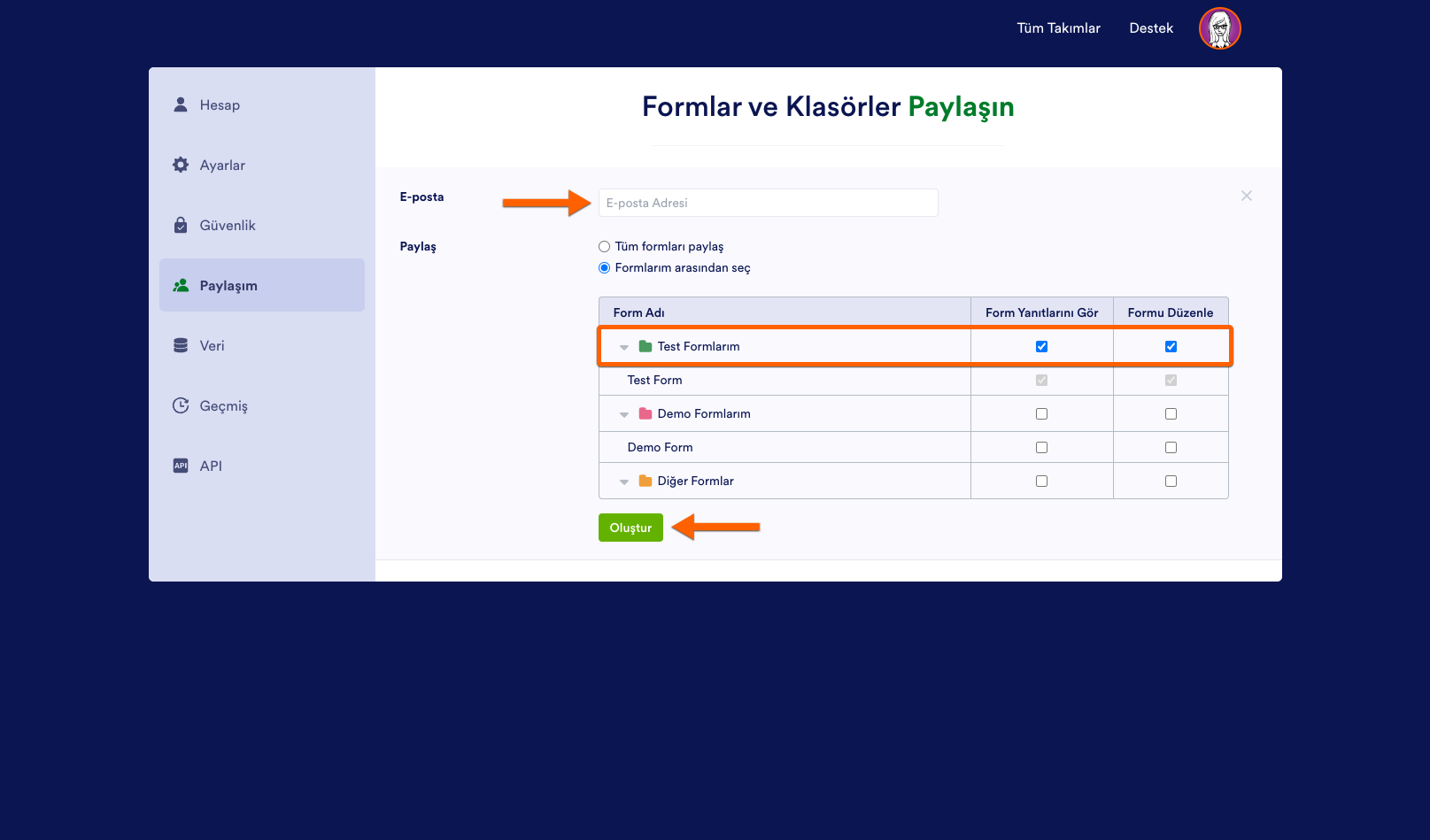
Task: Open the user avatar profile menu
Action: [x=1220, y=28]
